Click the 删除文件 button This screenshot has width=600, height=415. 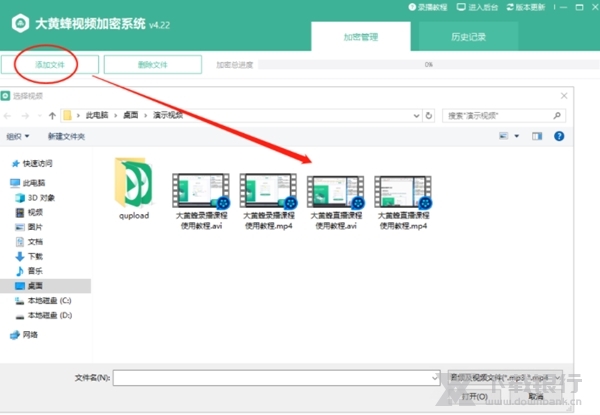[x=153, y=65]
